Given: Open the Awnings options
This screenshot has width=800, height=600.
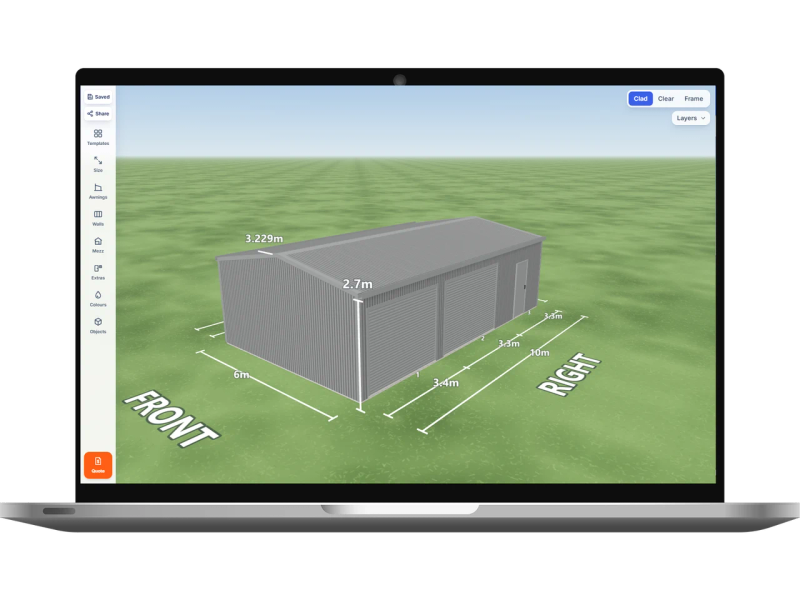Looking at the screenshot, I should (98, 191).
